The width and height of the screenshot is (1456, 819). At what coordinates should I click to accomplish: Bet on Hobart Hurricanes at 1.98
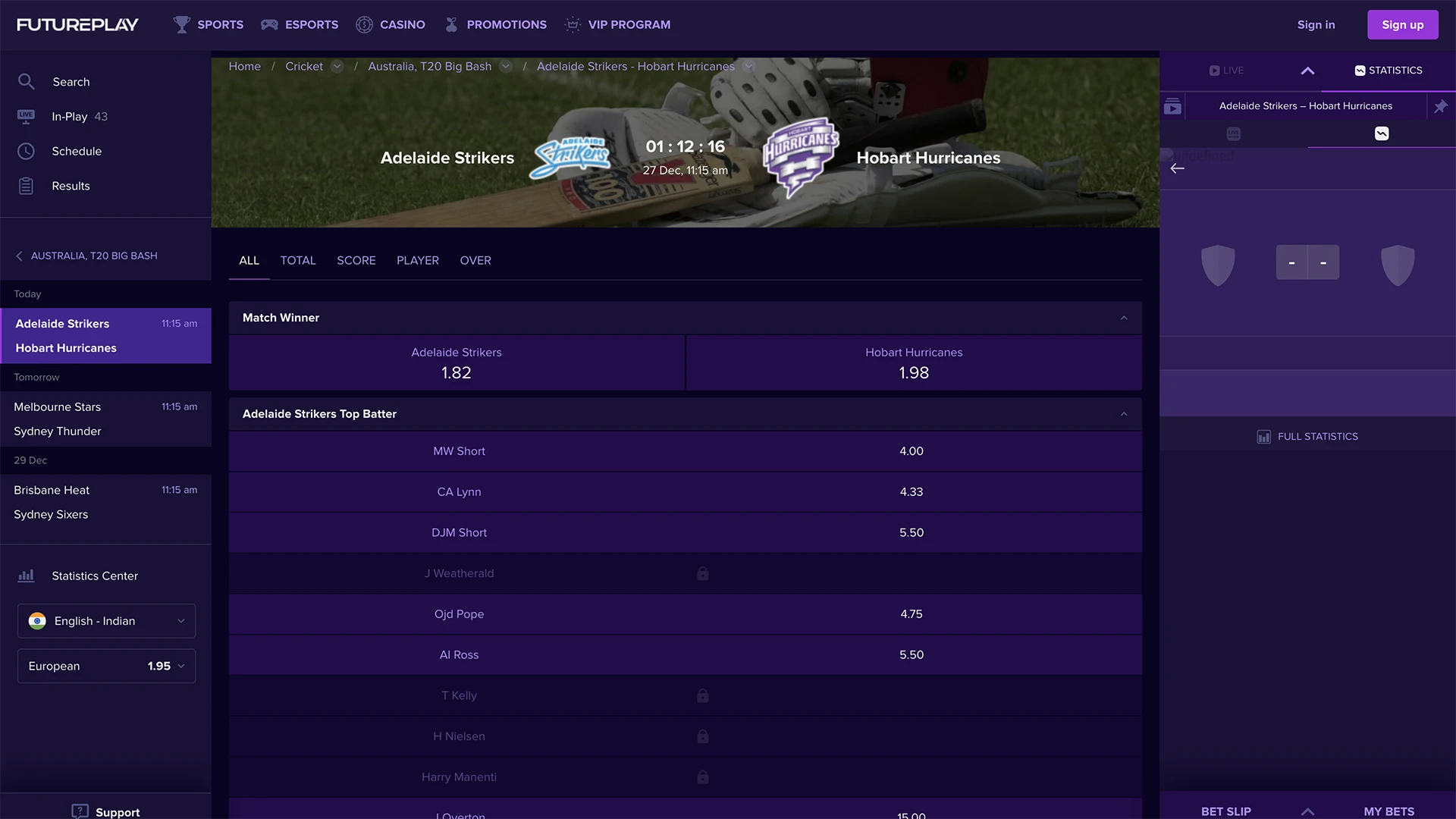tap(915, 363)
